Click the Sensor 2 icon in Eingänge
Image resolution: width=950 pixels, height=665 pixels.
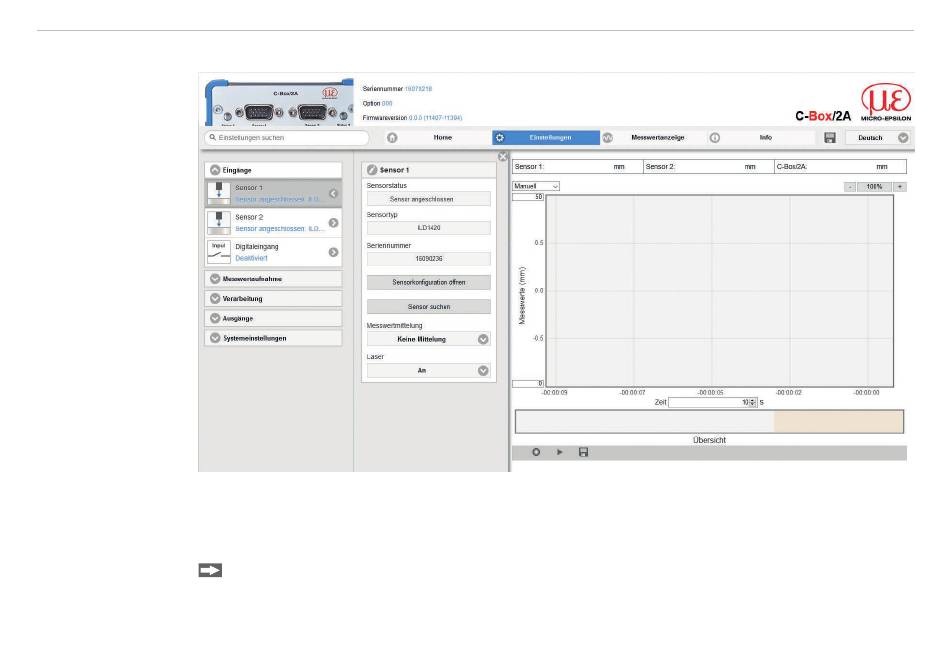tap(219, 221)
